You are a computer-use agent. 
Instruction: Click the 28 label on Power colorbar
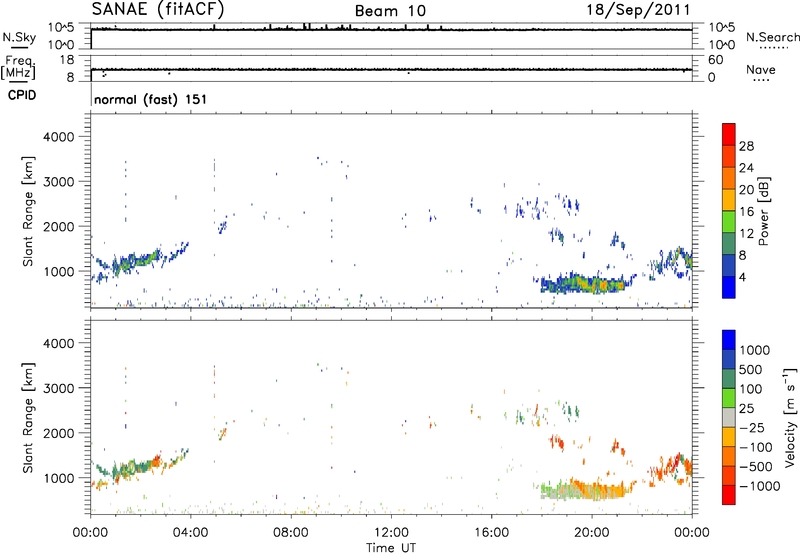[x=746, y=146]
